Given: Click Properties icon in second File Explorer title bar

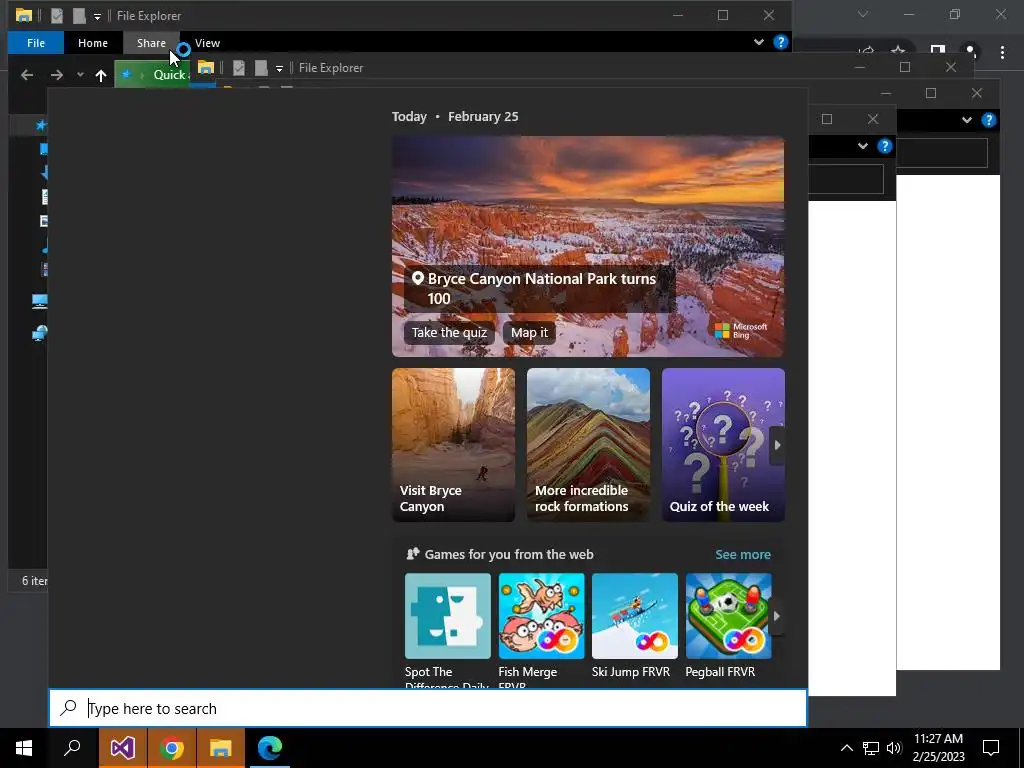Looking at the screenshot, I should (x=239, y=68).
